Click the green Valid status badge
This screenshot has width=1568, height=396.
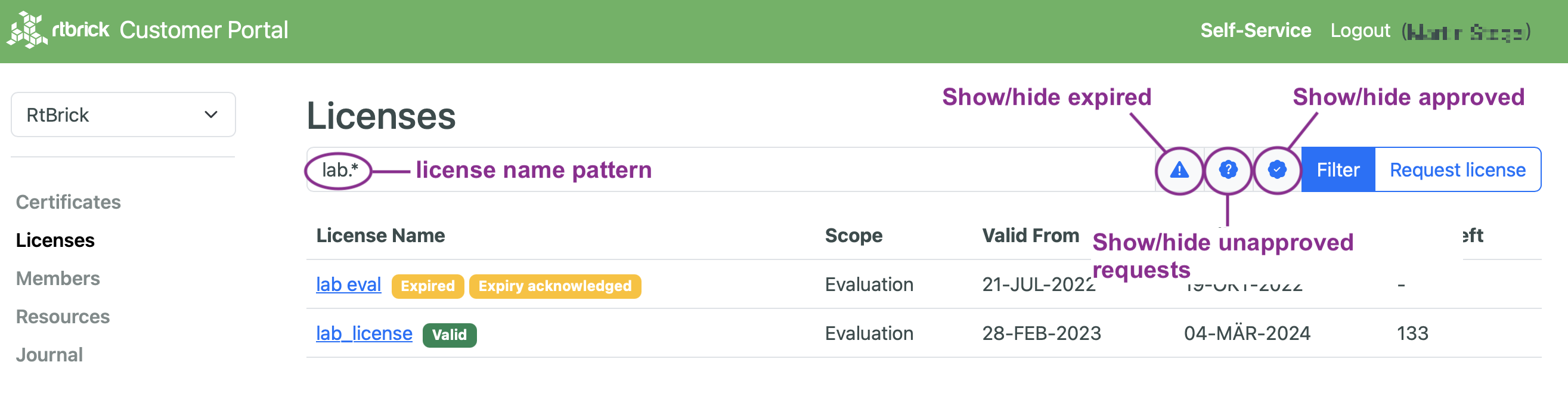(449, 335)
